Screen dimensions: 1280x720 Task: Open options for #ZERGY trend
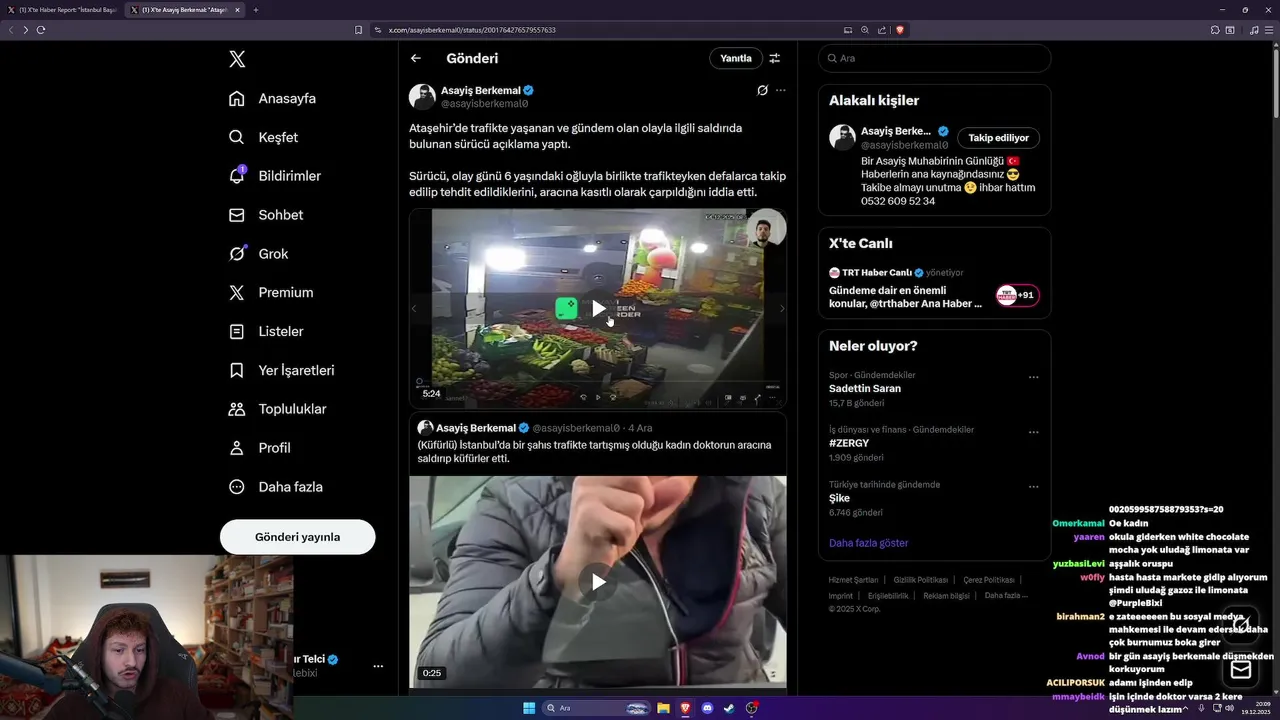point(1033,432)
